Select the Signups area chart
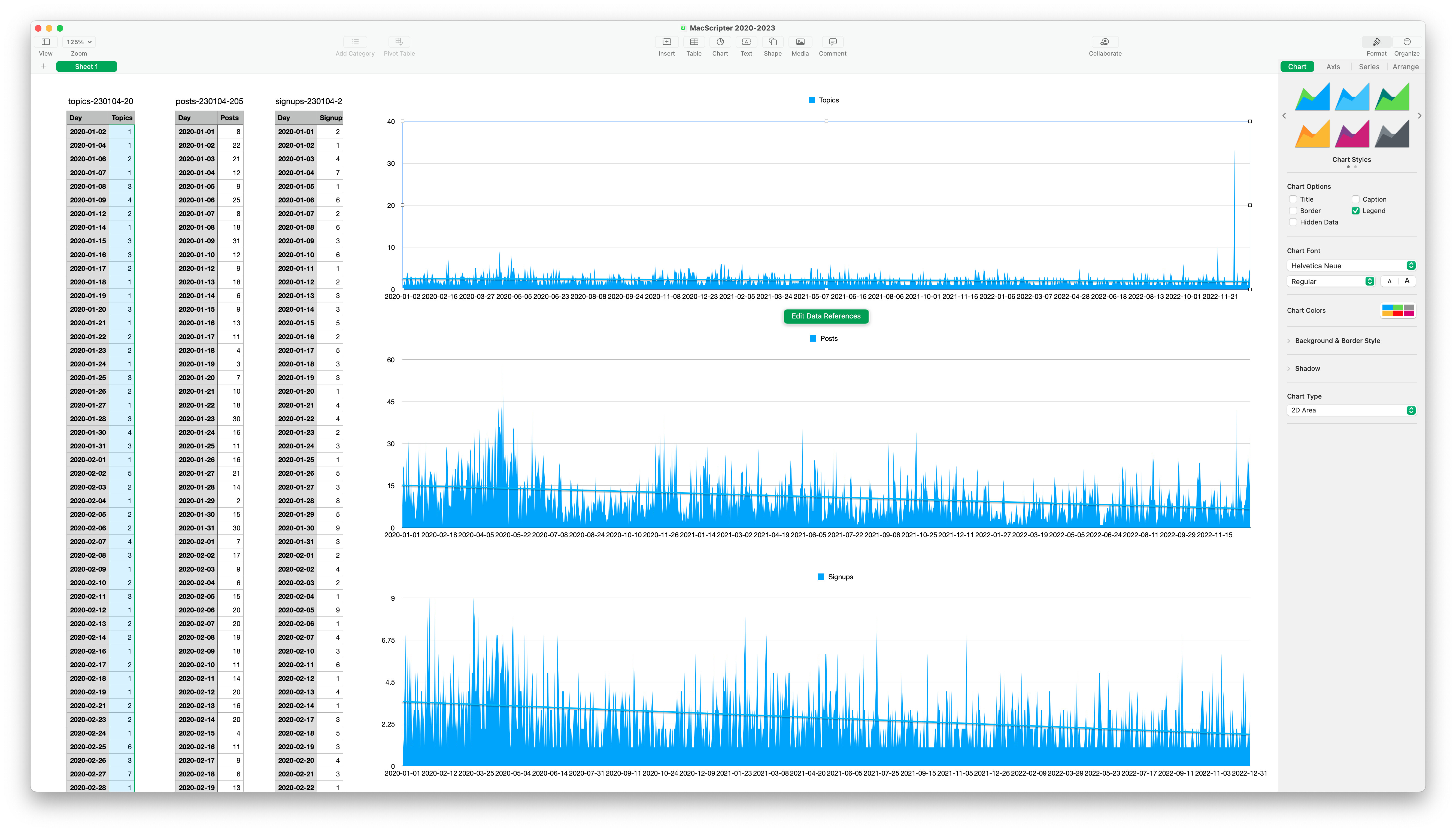Viewport: 1456px width, 832px height. (826, 682)
